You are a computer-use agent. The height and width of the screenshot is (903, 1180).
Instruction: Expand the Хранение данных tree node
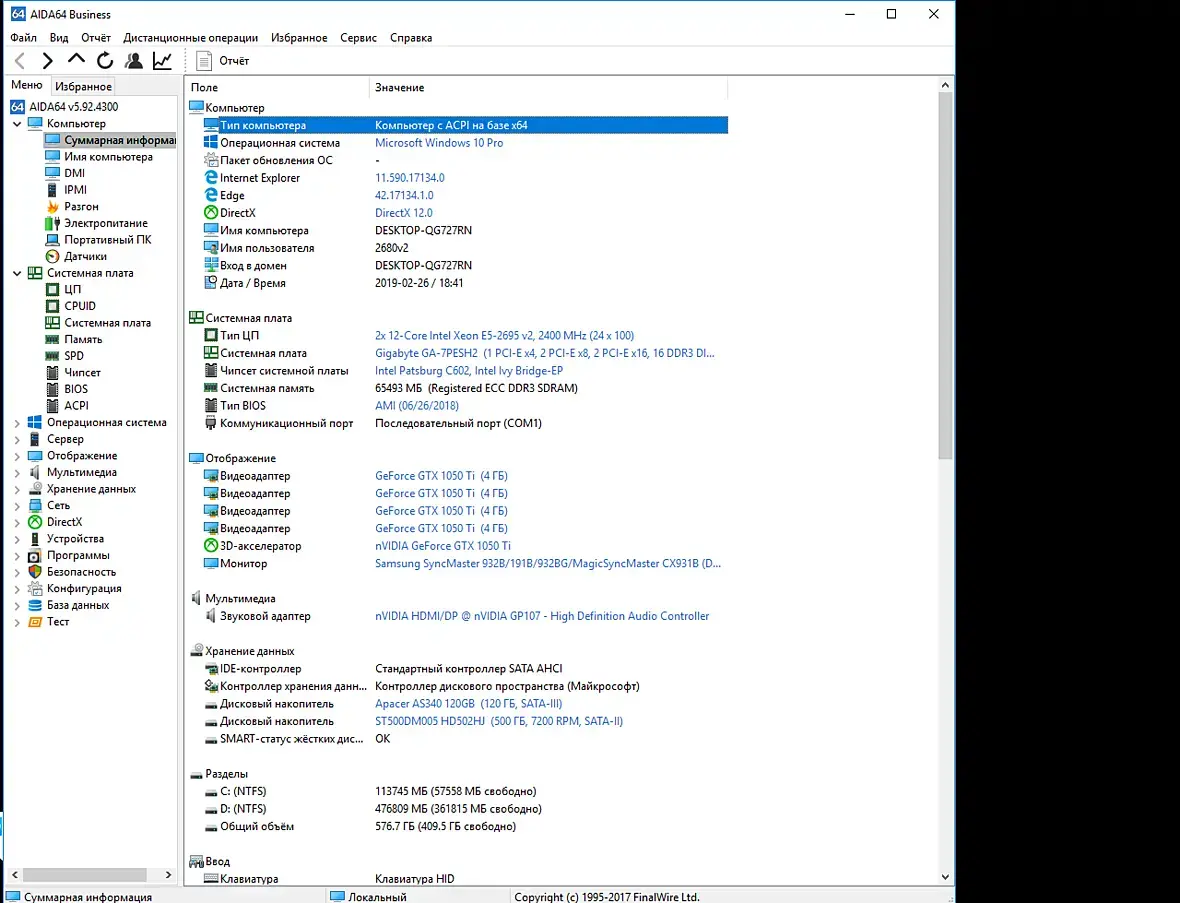[17, 489]
